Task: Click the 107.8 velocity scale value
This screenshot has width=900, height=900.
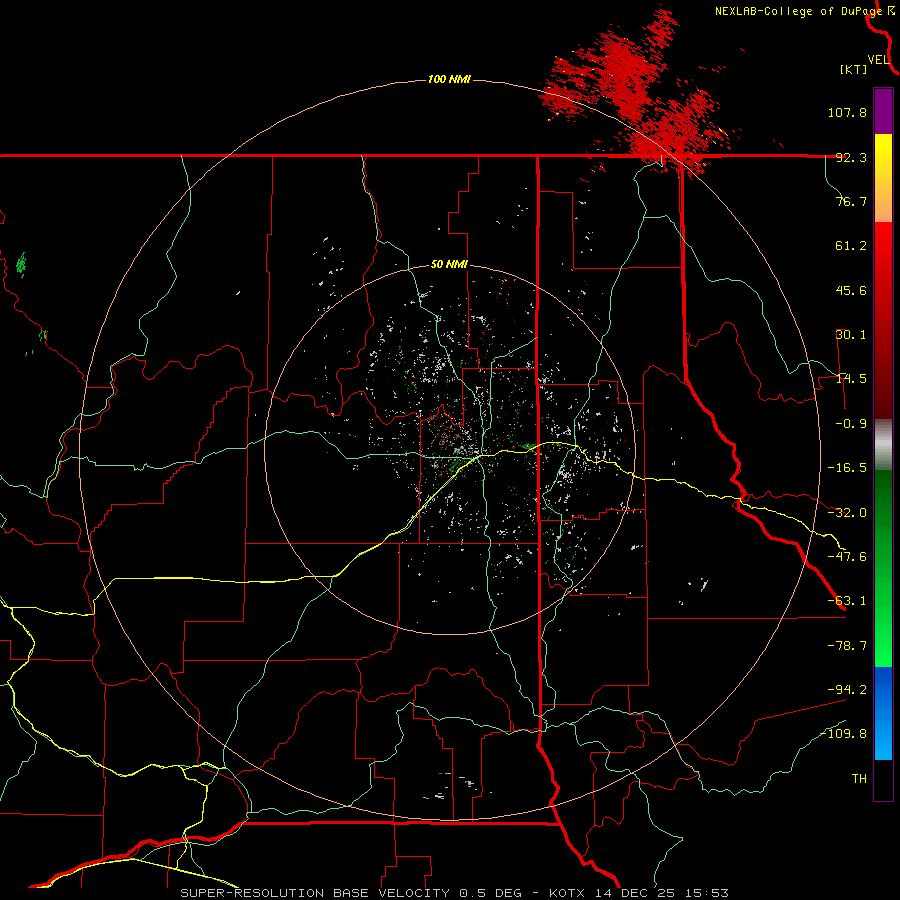Action: [847, 112]
